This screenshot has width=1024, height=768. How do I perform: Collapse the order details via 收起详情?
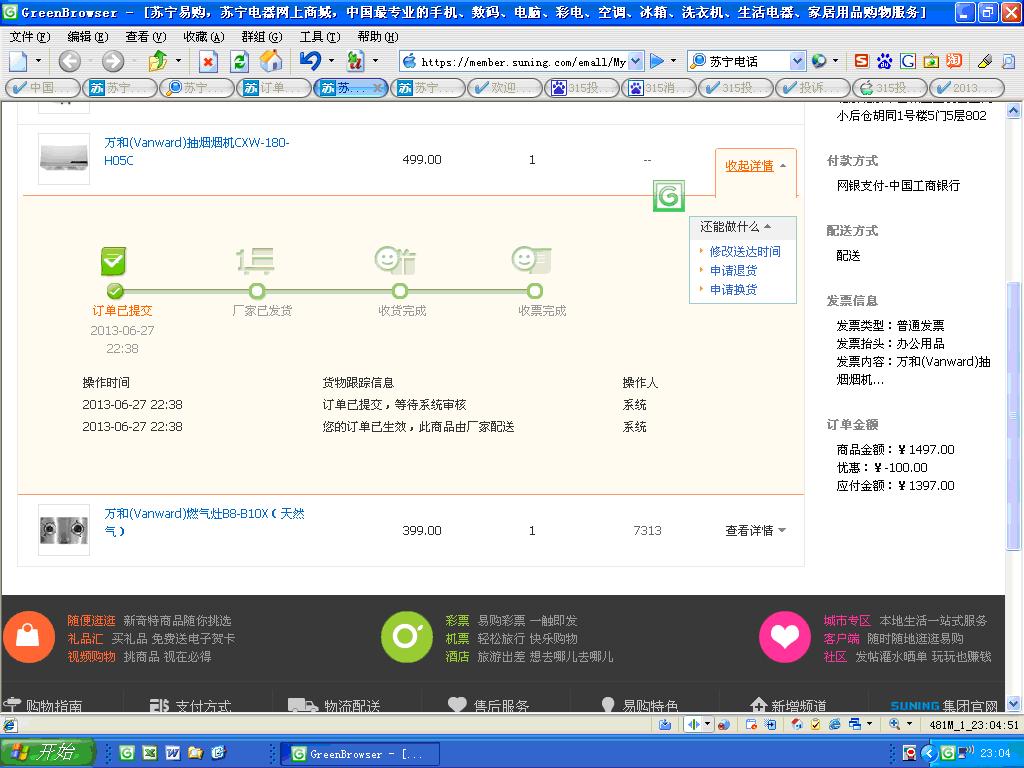pyautogui.click(x=749, y=167)
